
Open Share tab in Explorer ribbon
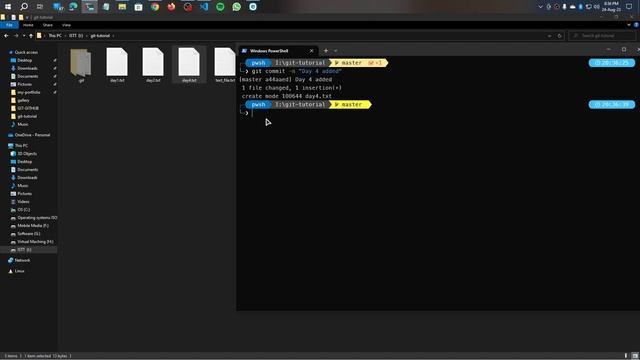pyautogui.click(x=48, y=25)
